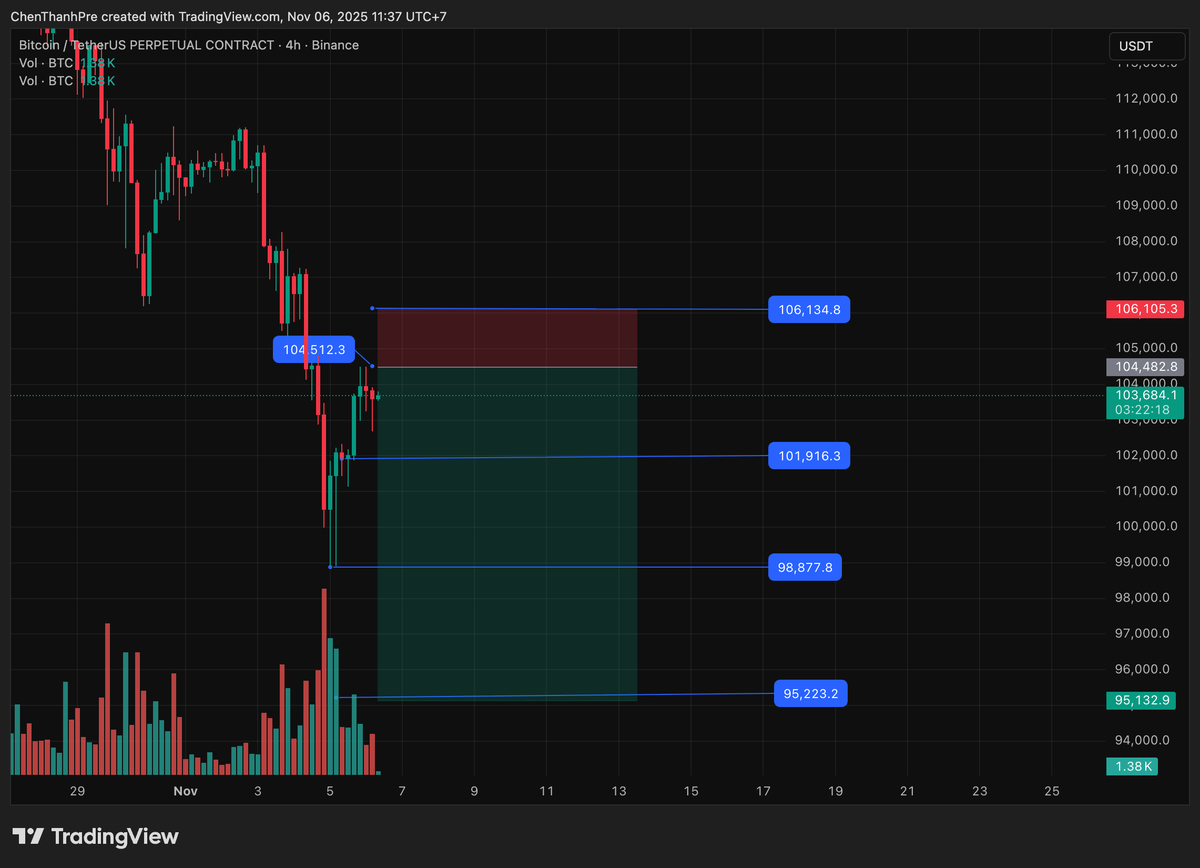This screenshot has height=868, width=1200.
Task: Click the TradingView logo
Action: (95, 836)
